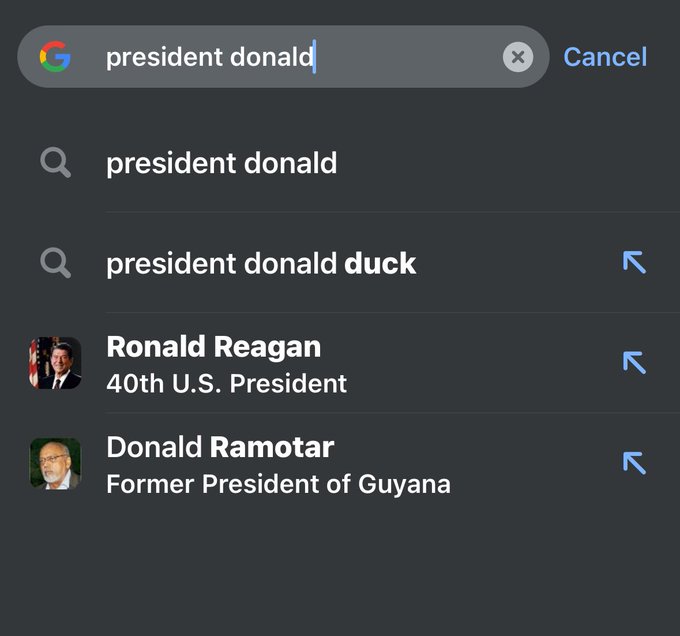The width and height of the screenshot is (680, 636).
Task: Click the bold word 'duck' in suggestion
Action: coord(380,263)
